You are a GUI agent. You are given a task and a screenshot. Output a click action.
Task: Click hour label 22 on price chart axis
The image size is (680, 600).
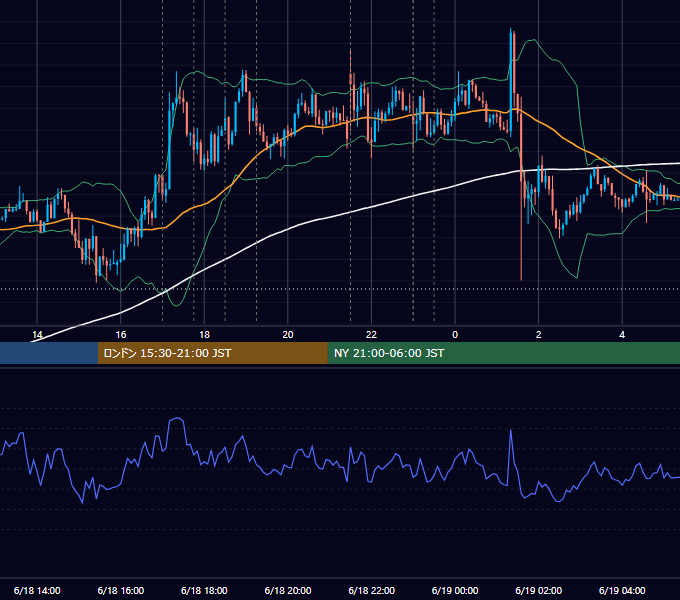coord(372,335)
